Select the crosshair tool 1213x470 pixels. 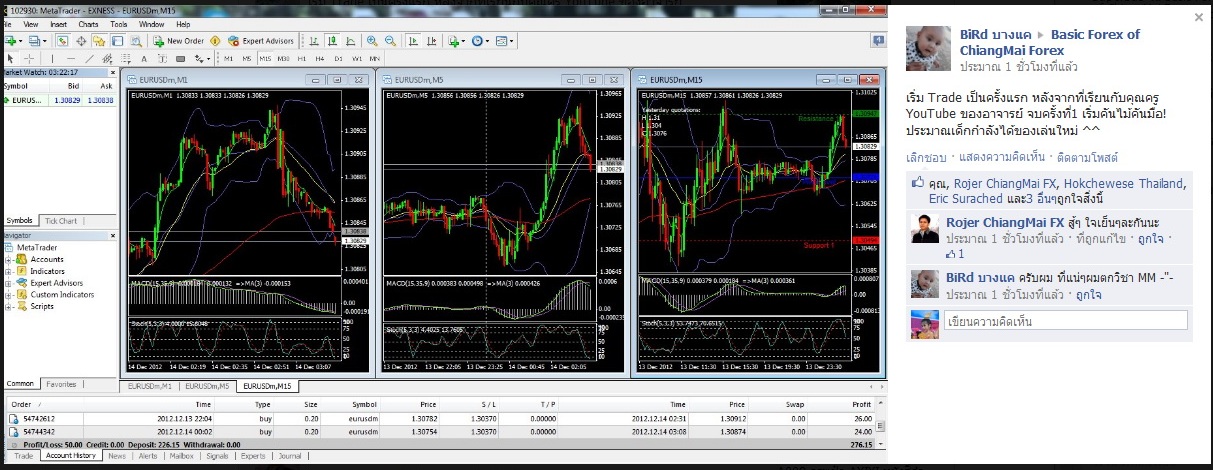29,59
